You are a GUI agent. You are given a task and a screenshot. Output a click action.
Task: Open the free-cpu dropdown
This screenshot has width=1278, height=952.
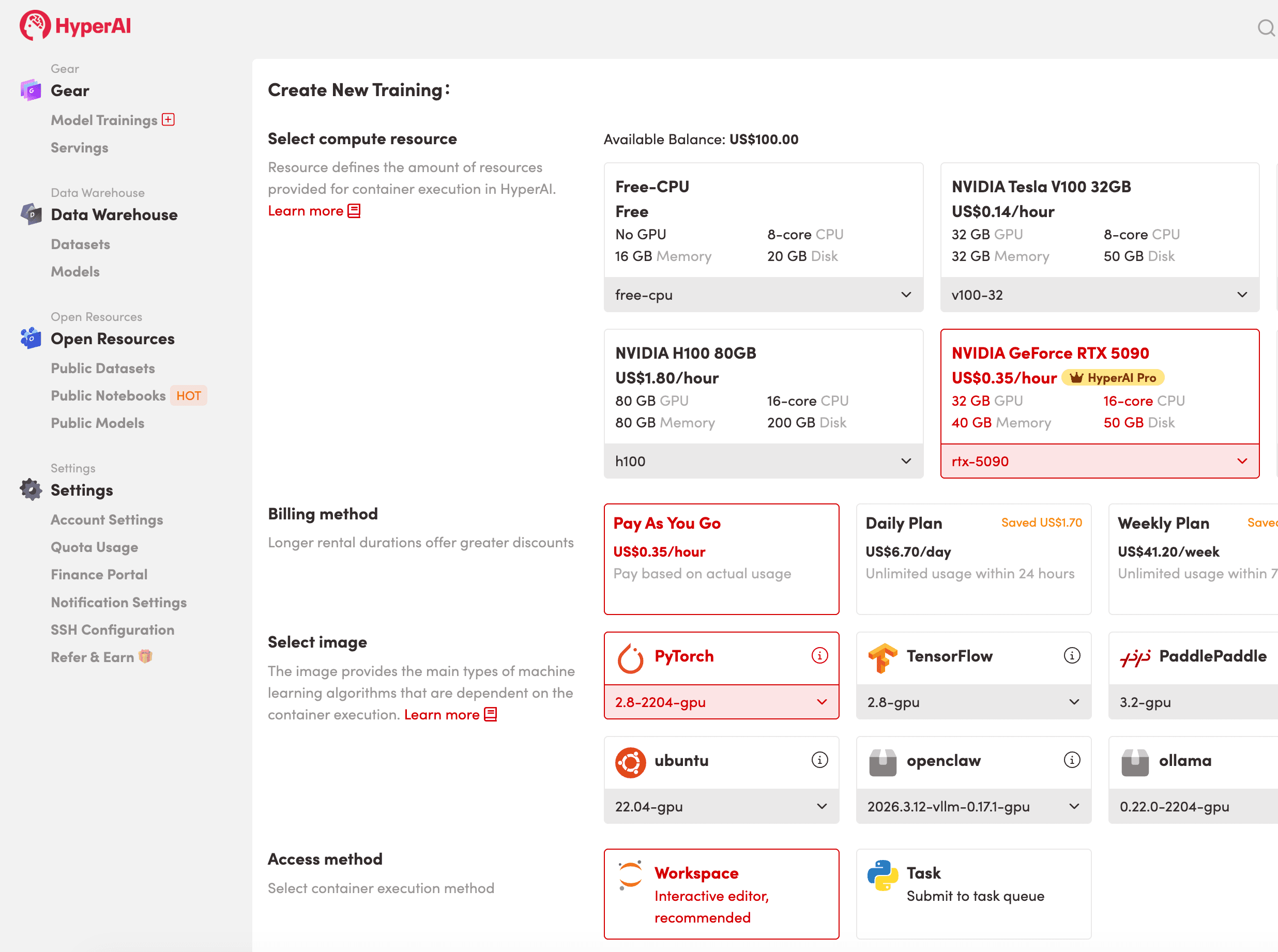click(x=763, y=295)
